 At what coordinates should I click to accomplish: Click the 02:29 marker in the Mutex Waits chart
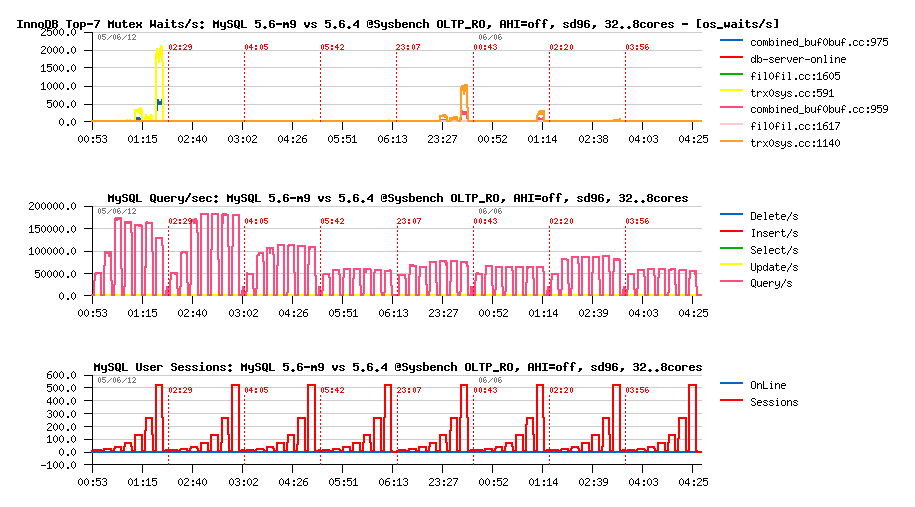tap(180, 47)
